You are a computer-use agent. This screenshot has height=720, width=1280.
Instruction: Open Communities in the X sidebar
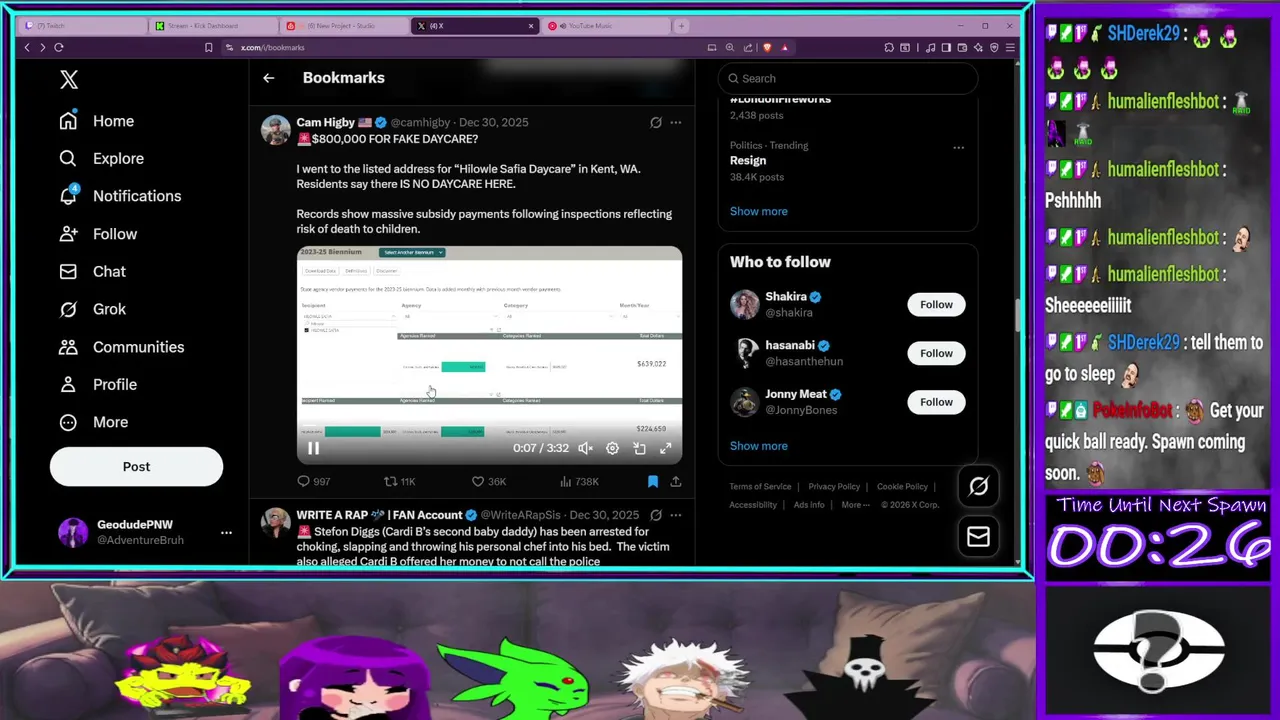point(121,347)
